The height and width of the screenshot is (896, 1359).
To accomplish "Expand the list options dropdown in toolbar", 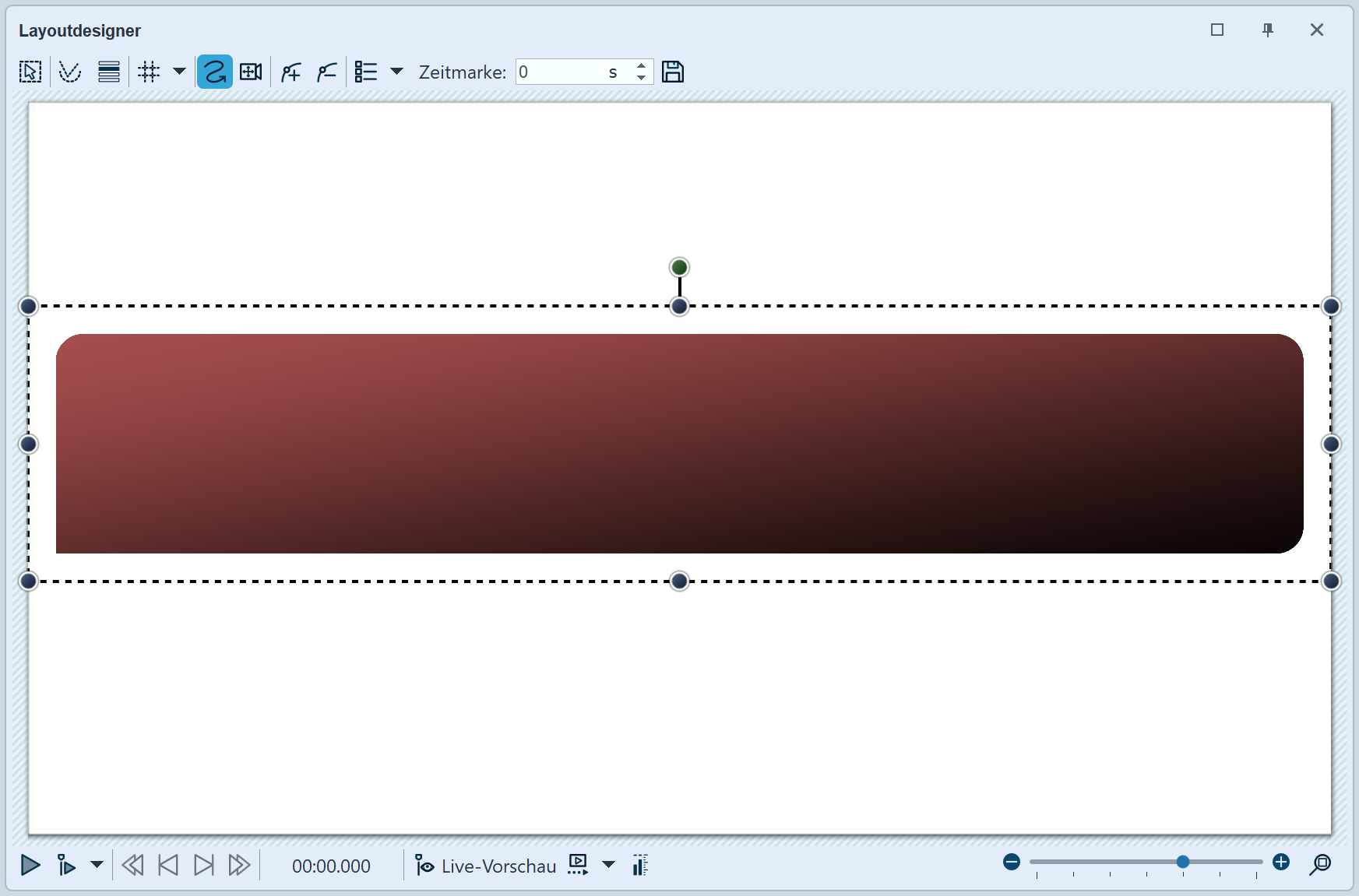I will (x=396, y=72).
